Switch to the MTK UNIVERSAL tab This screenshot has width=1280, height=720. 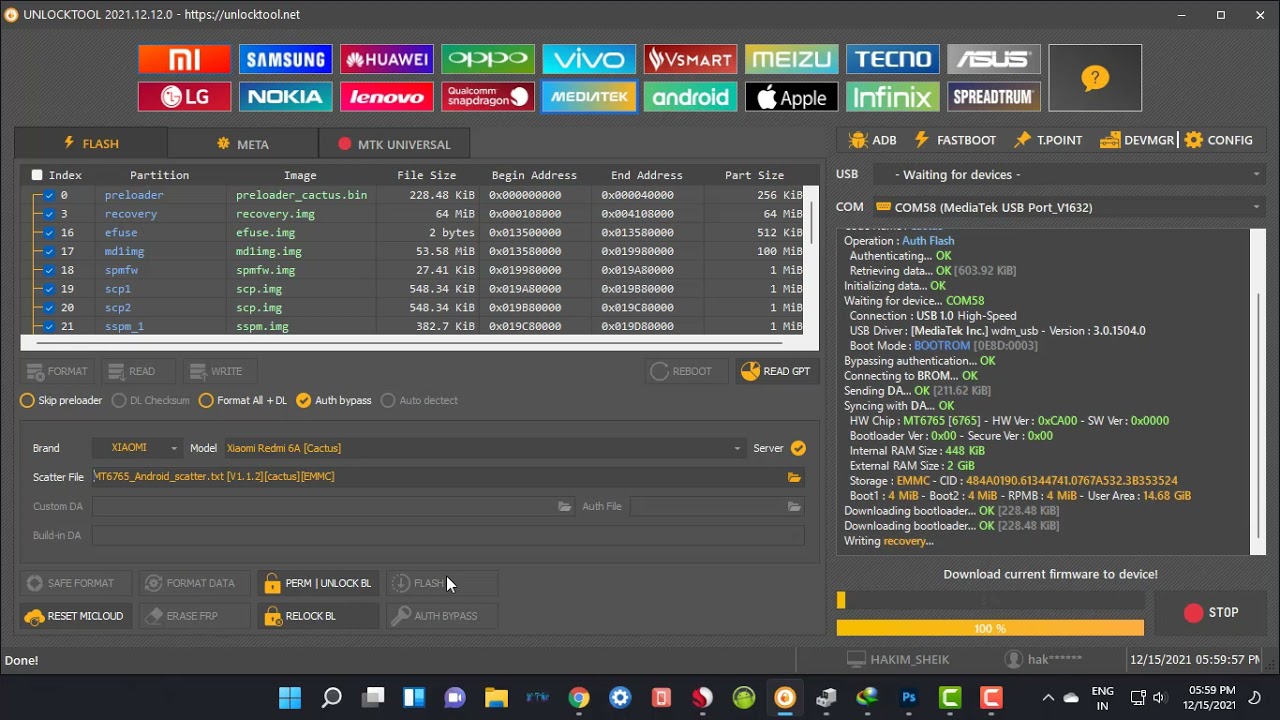pyautogui.click(x=394, y=144)
